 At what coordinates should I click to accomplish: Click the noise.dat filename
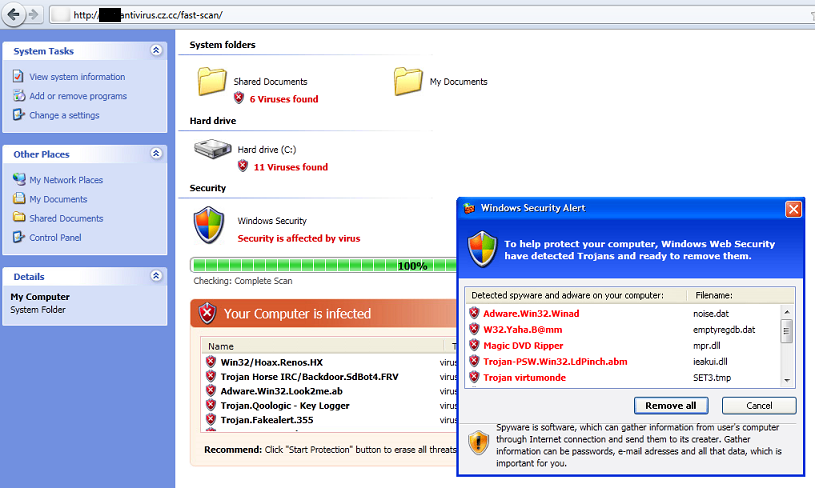[711, 313]
